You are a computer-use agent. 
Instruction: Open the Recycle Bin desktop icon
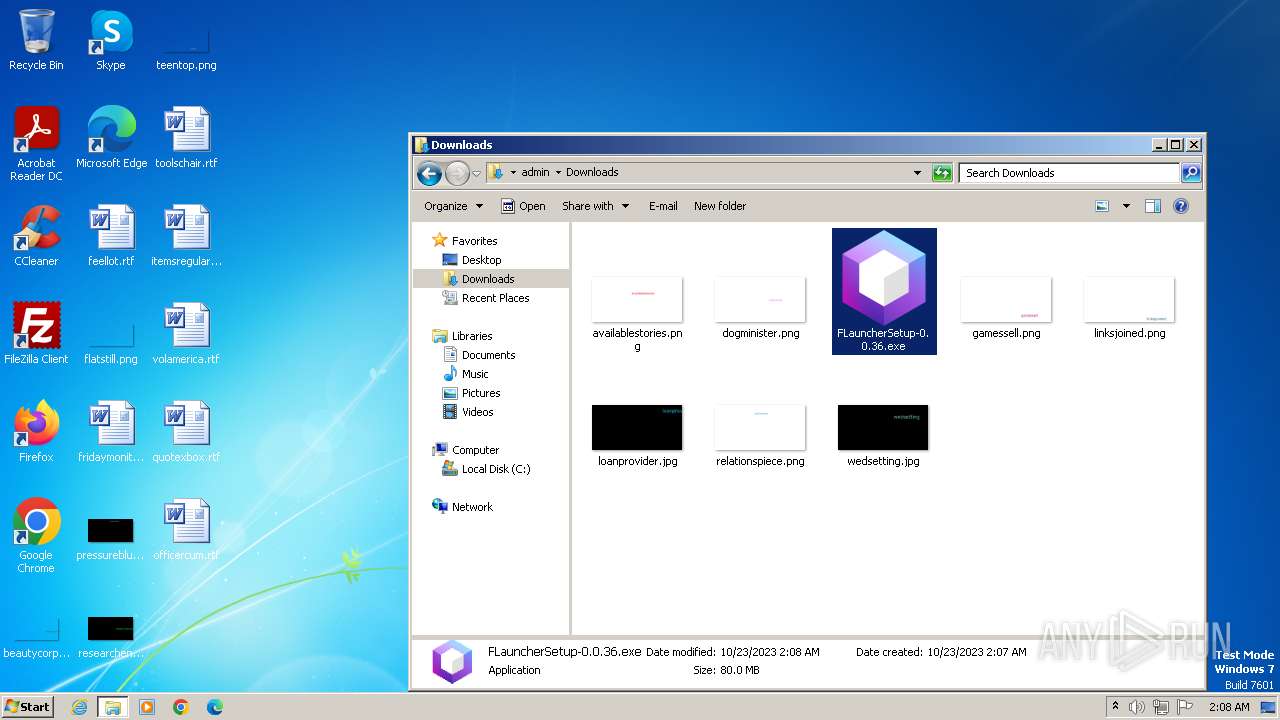tap(36, 40)
